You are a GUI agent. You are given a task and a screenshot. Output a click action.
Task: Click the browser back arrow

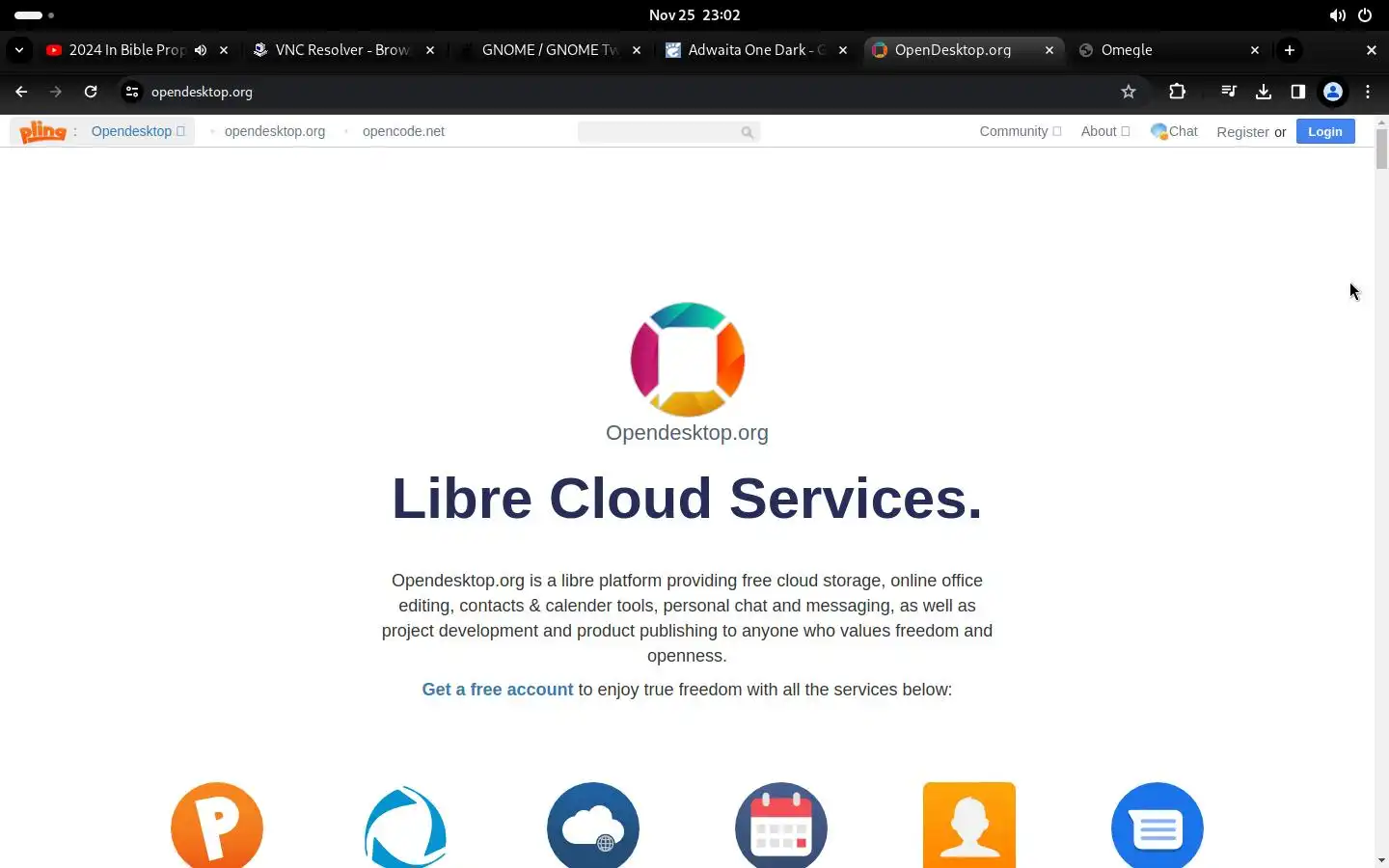(21, 92)
